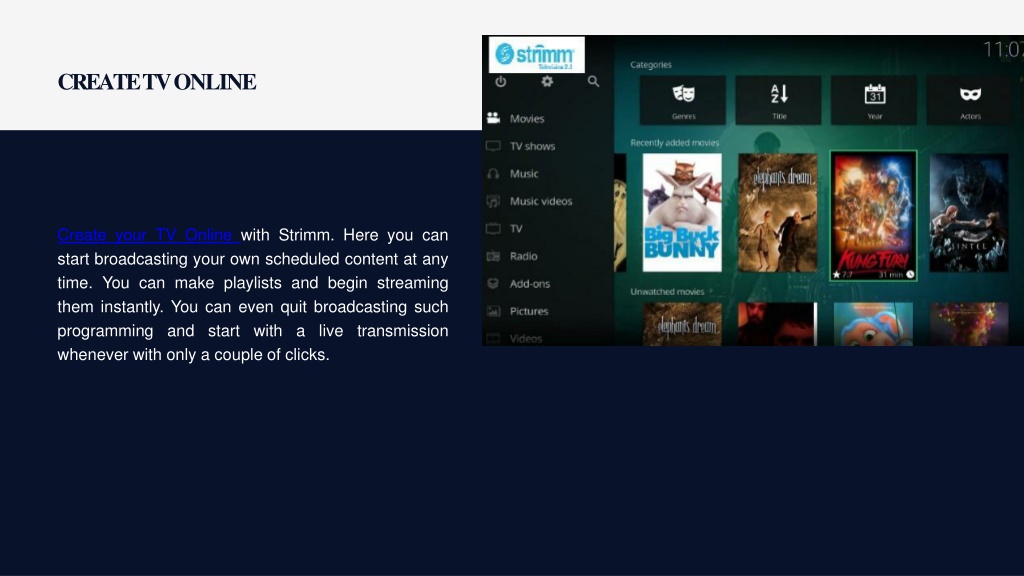Click the Radio sidebar icon

point(494,256)
